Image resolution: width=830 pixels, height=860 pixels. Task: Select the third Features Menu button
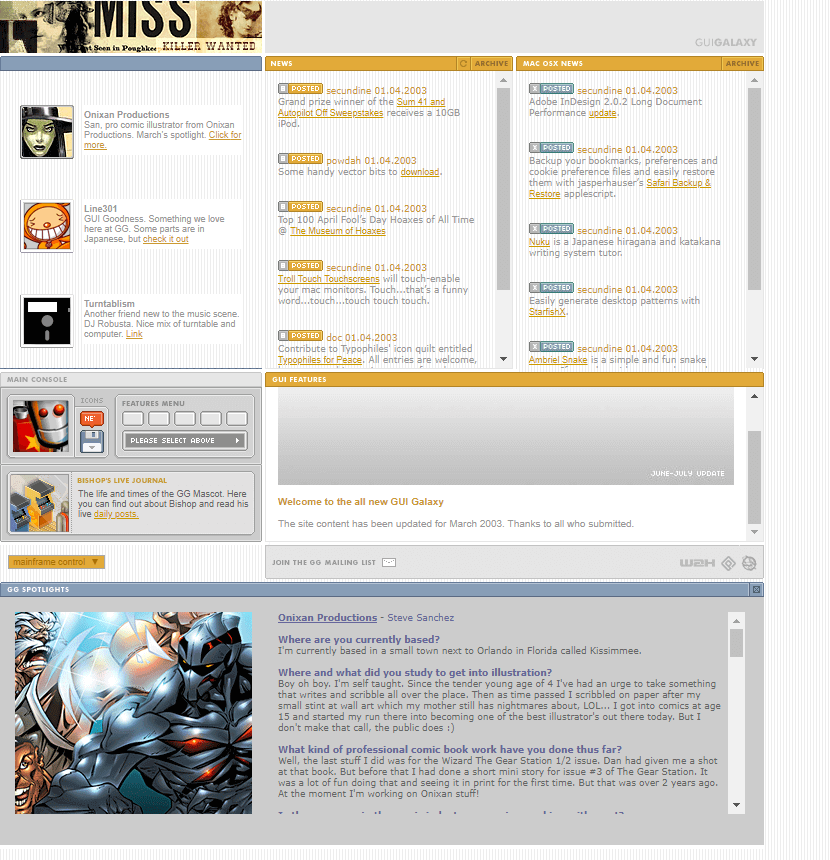(x=185, y=418)
